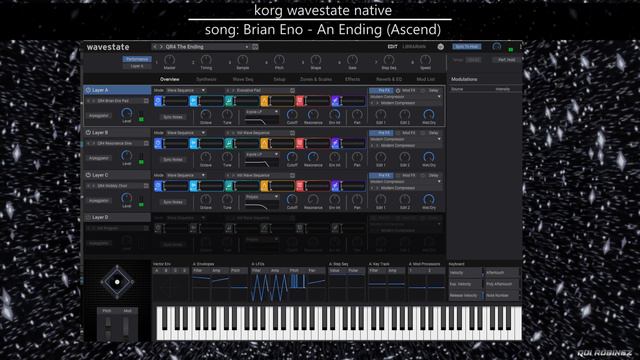Click Layer B orange shape lane icon

[264, 143]
